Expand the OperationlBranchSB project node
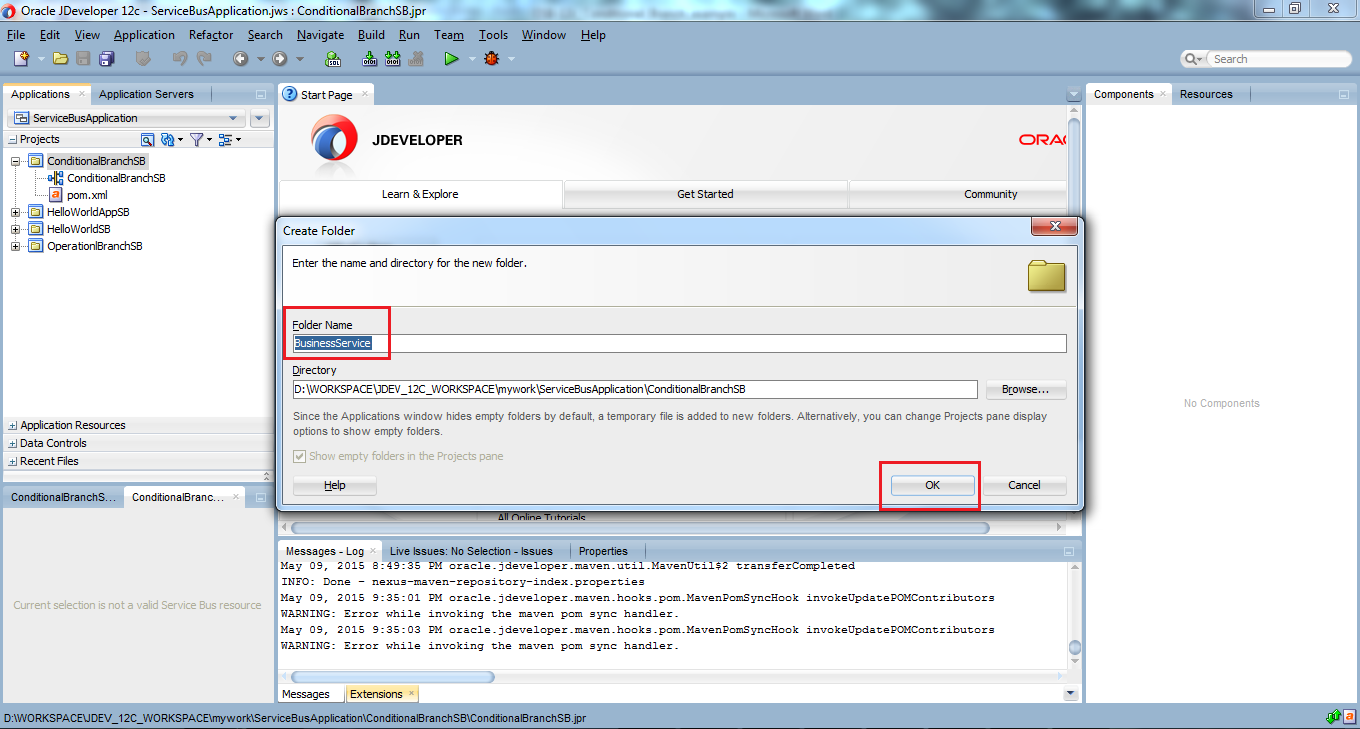This screenshot has height=729, width=1360. click(x=16, y=246)
